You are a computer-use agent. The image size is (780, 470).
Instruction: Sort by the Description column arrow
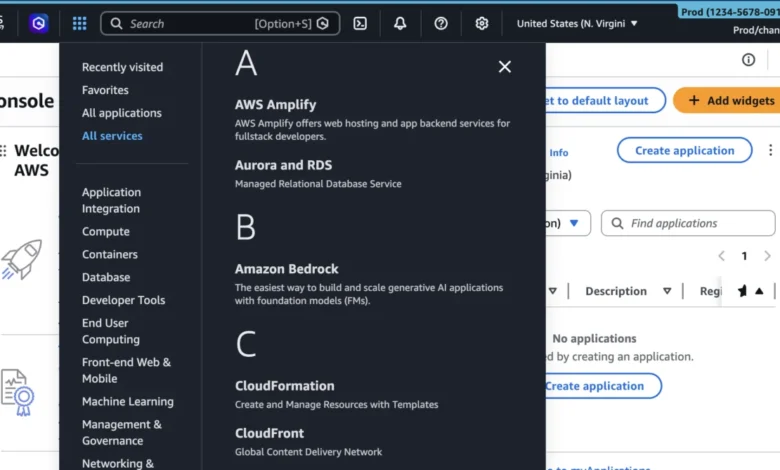coord(667,291)
